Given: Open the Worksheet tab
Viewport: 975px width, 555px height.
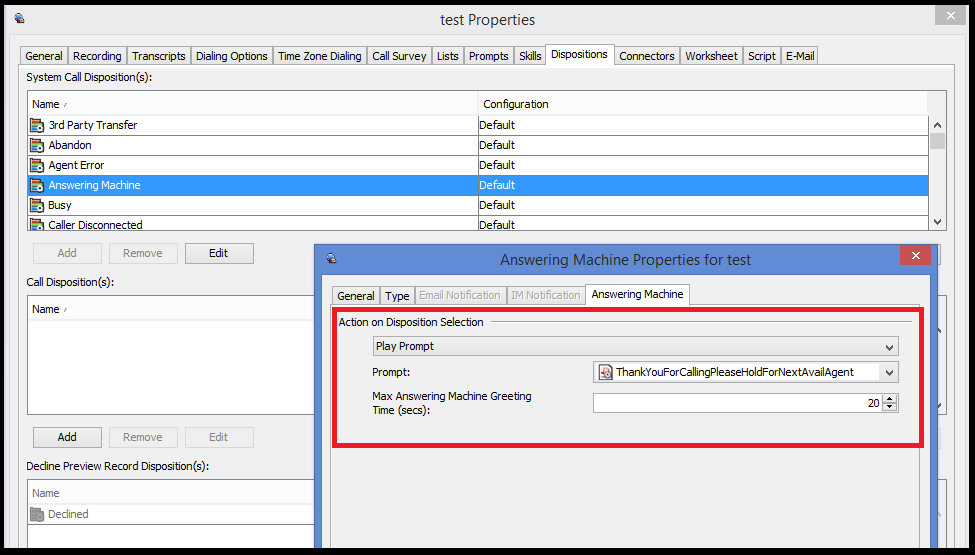Looking at the screenshot, I should pos(711,56).
